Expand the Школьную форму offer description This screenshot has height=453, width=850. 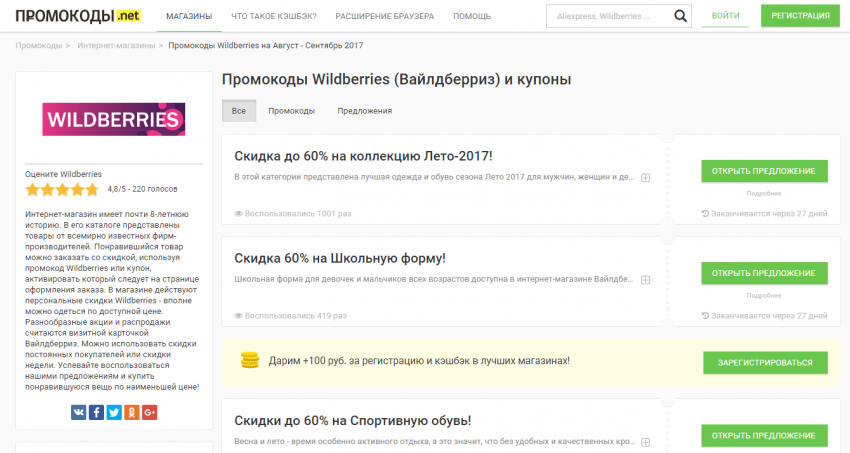click(646, 280)
